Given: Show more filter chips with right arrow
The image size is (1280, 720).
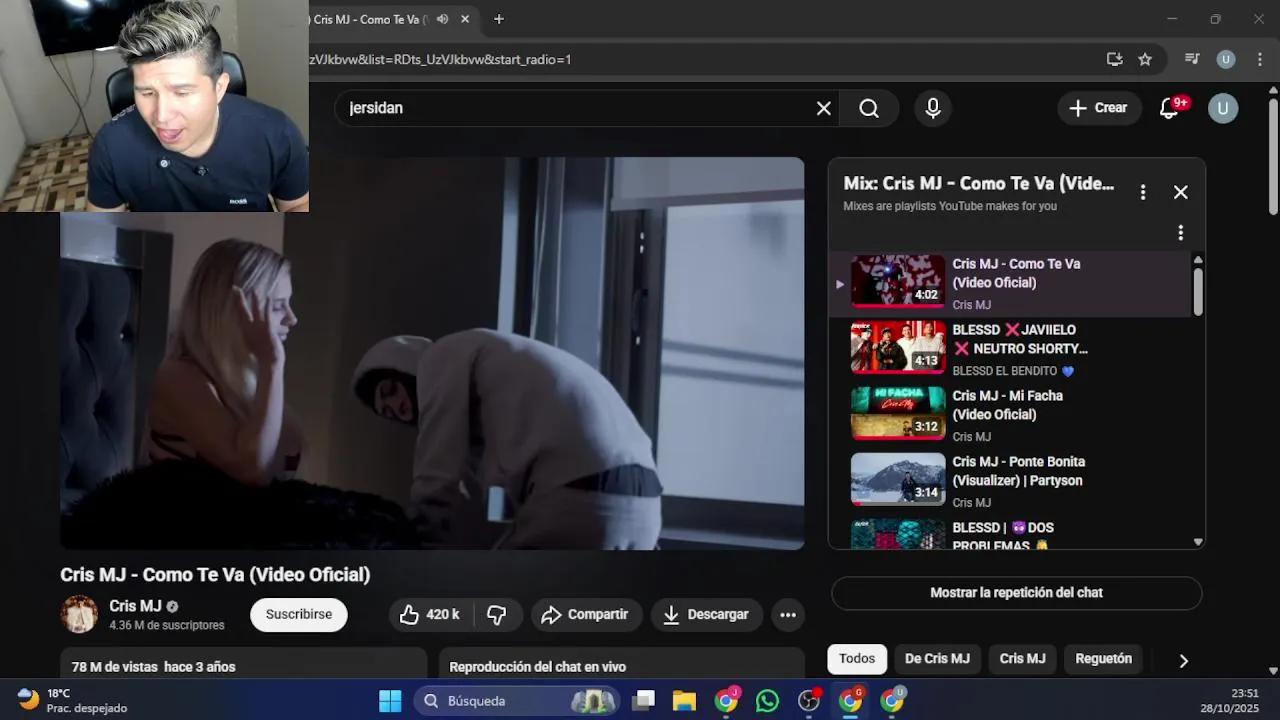Looking at the screenshot, I should (x=1183, y=660).
